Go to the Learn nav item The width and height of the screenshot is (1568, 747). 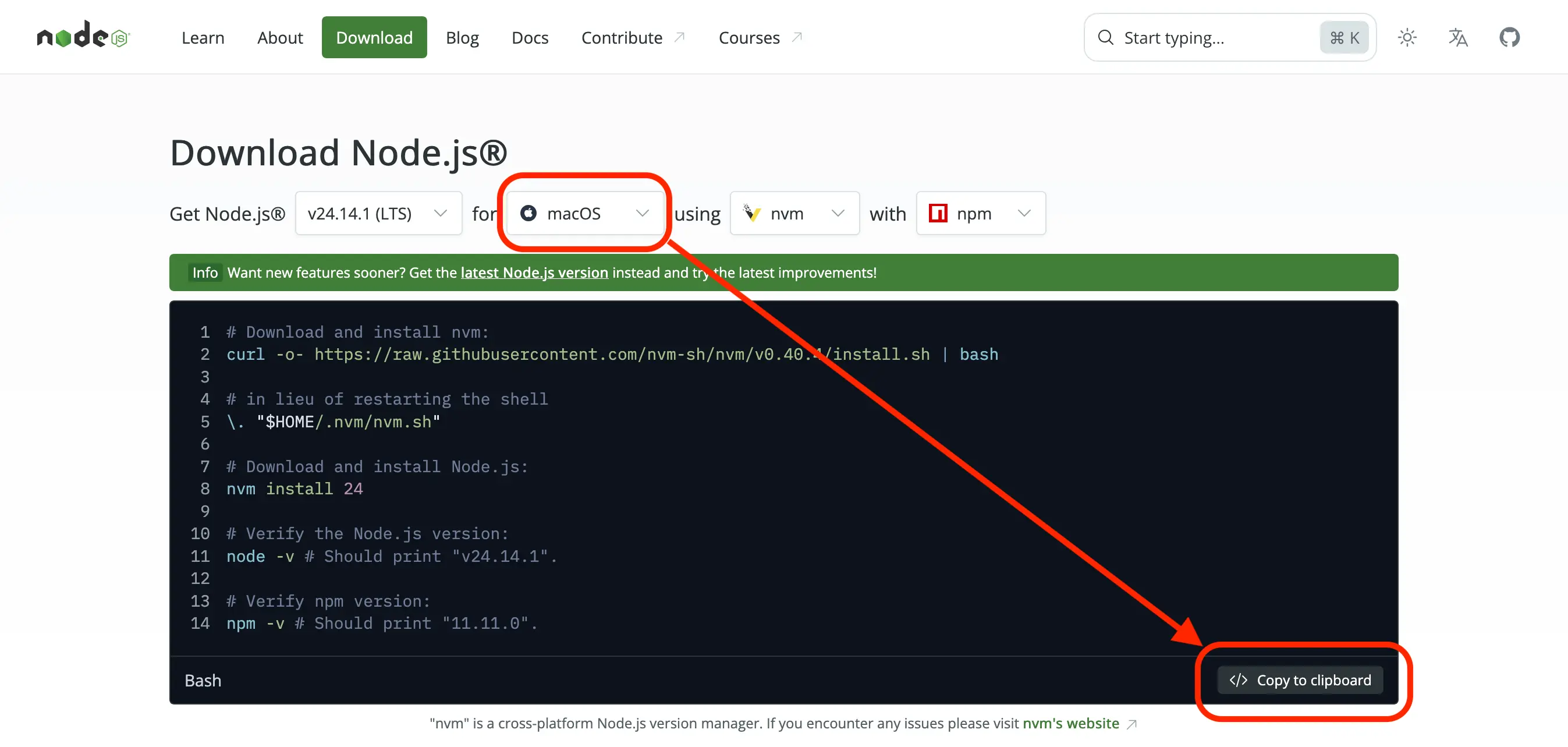203,38
